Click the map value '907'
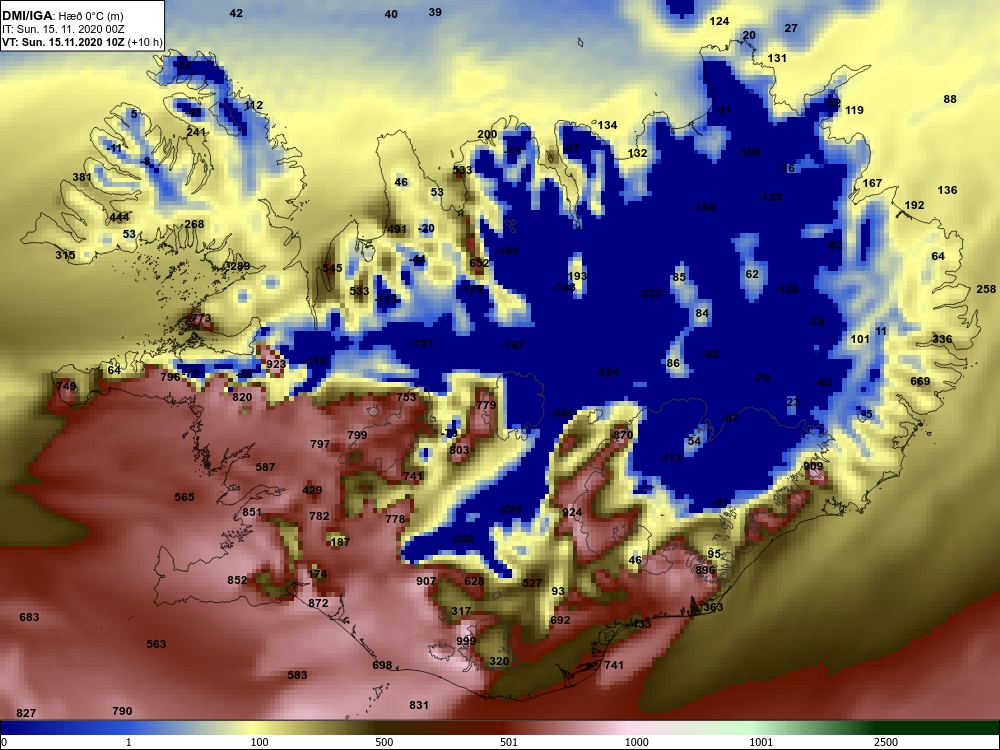This screenshot has height=750, width=1000. pos(426,581)
